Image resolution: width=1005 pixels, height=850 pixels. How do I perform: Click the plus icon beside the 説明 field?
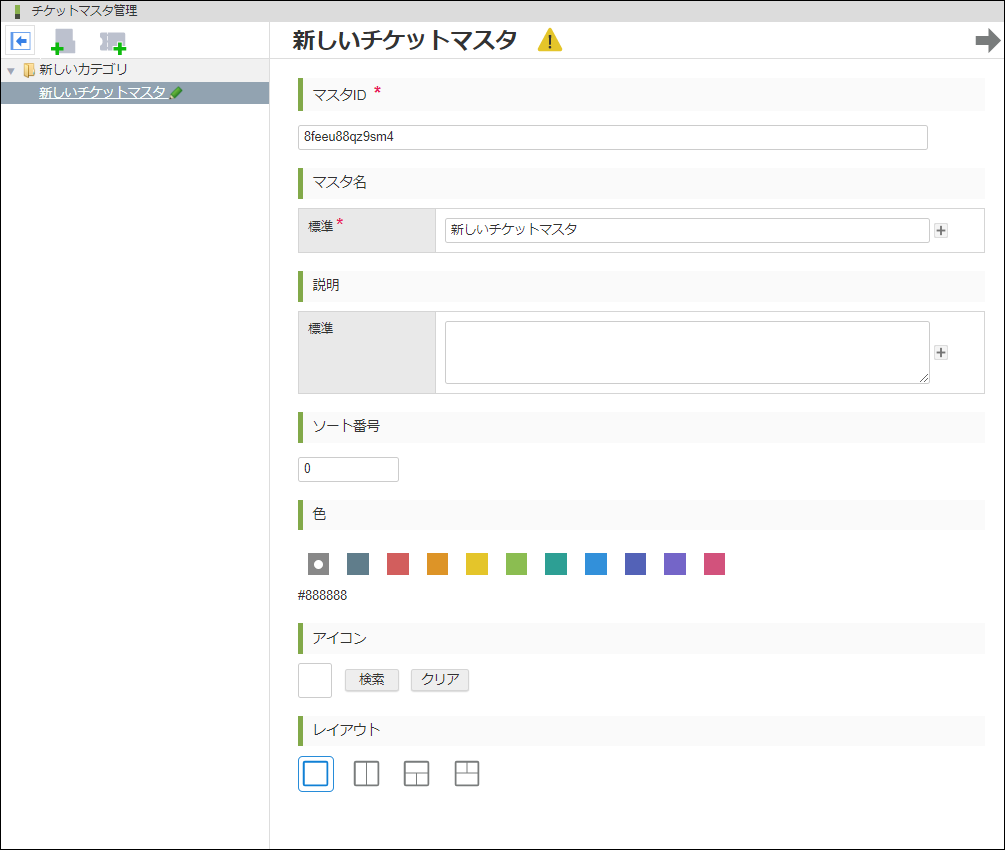(x=940, y=352)
